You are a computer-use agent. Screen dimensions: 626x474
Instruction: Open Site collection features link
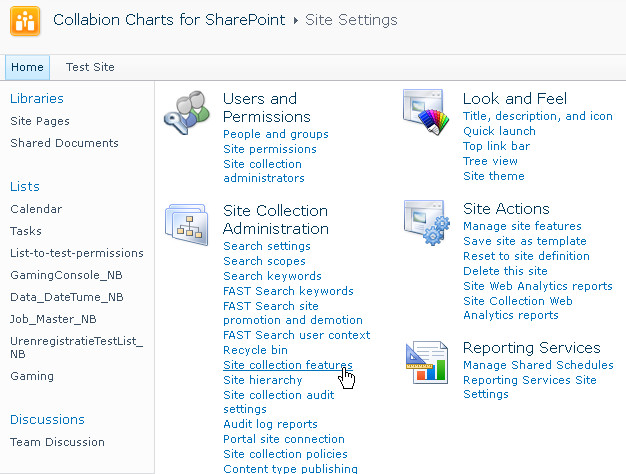click(287, 366)
